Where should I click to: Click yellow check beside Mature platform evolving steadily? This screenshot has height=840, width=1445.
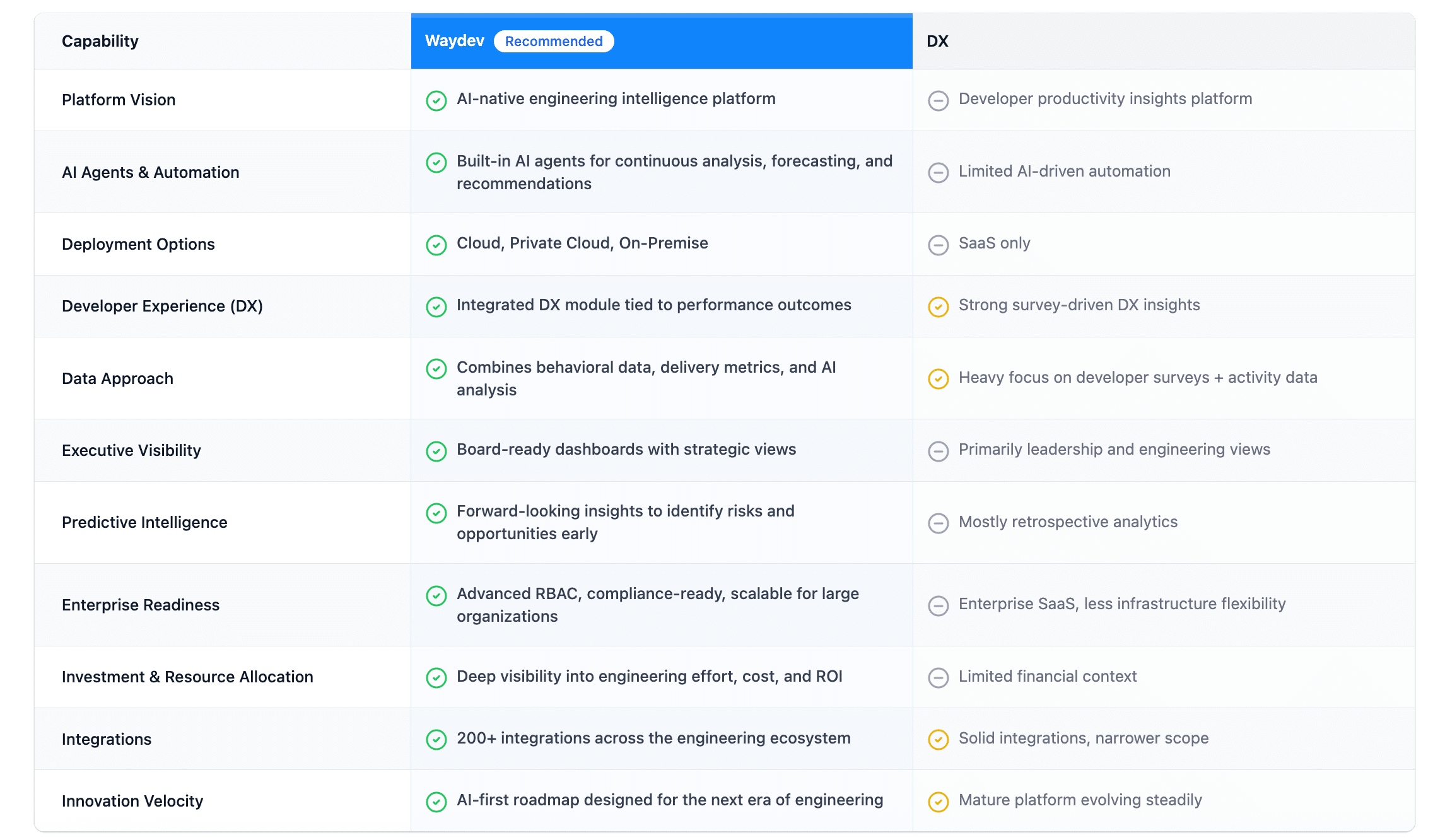click(x=938, y=802)
